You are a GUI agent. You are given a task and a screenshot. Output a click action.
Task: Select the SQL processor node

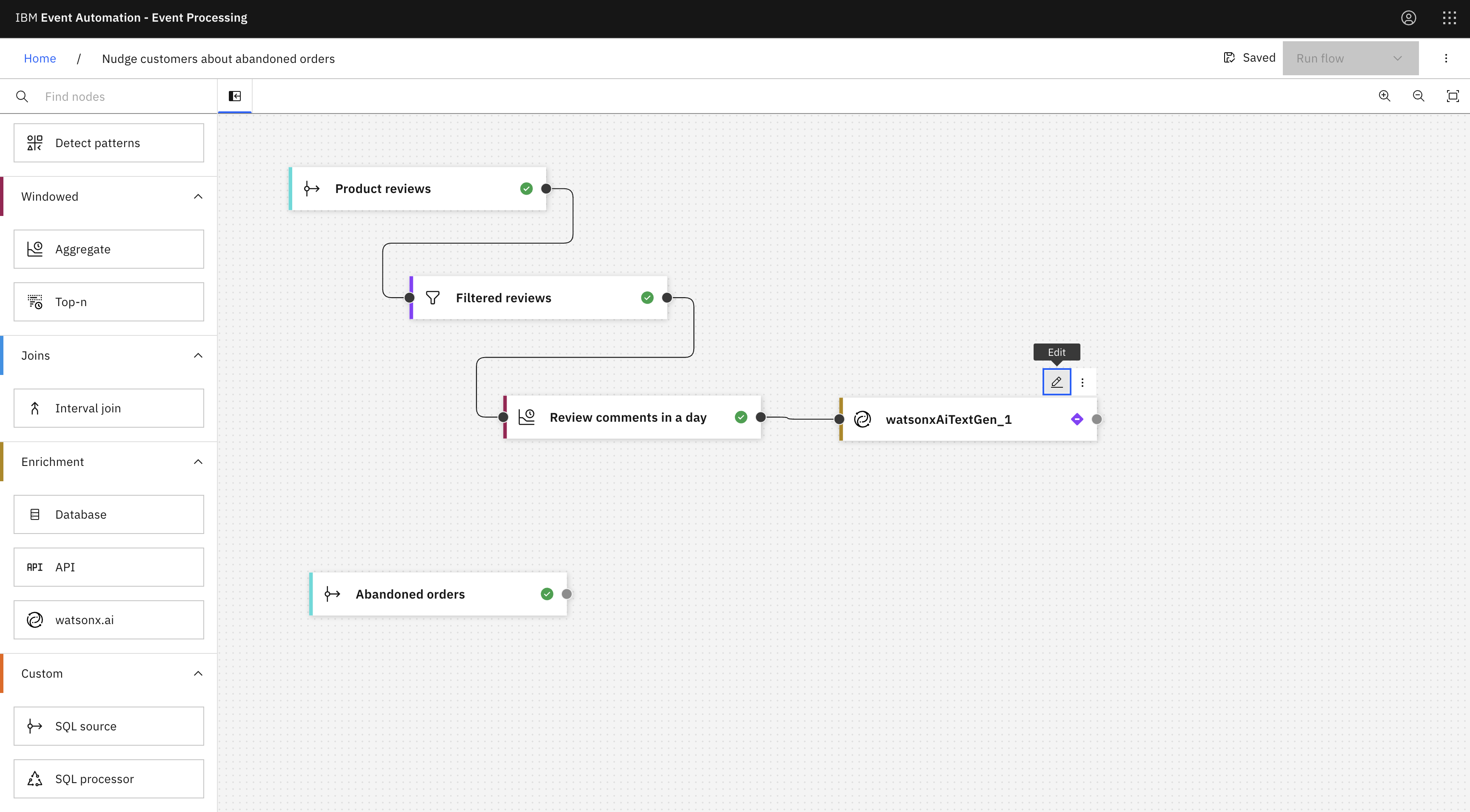(108, 779)
